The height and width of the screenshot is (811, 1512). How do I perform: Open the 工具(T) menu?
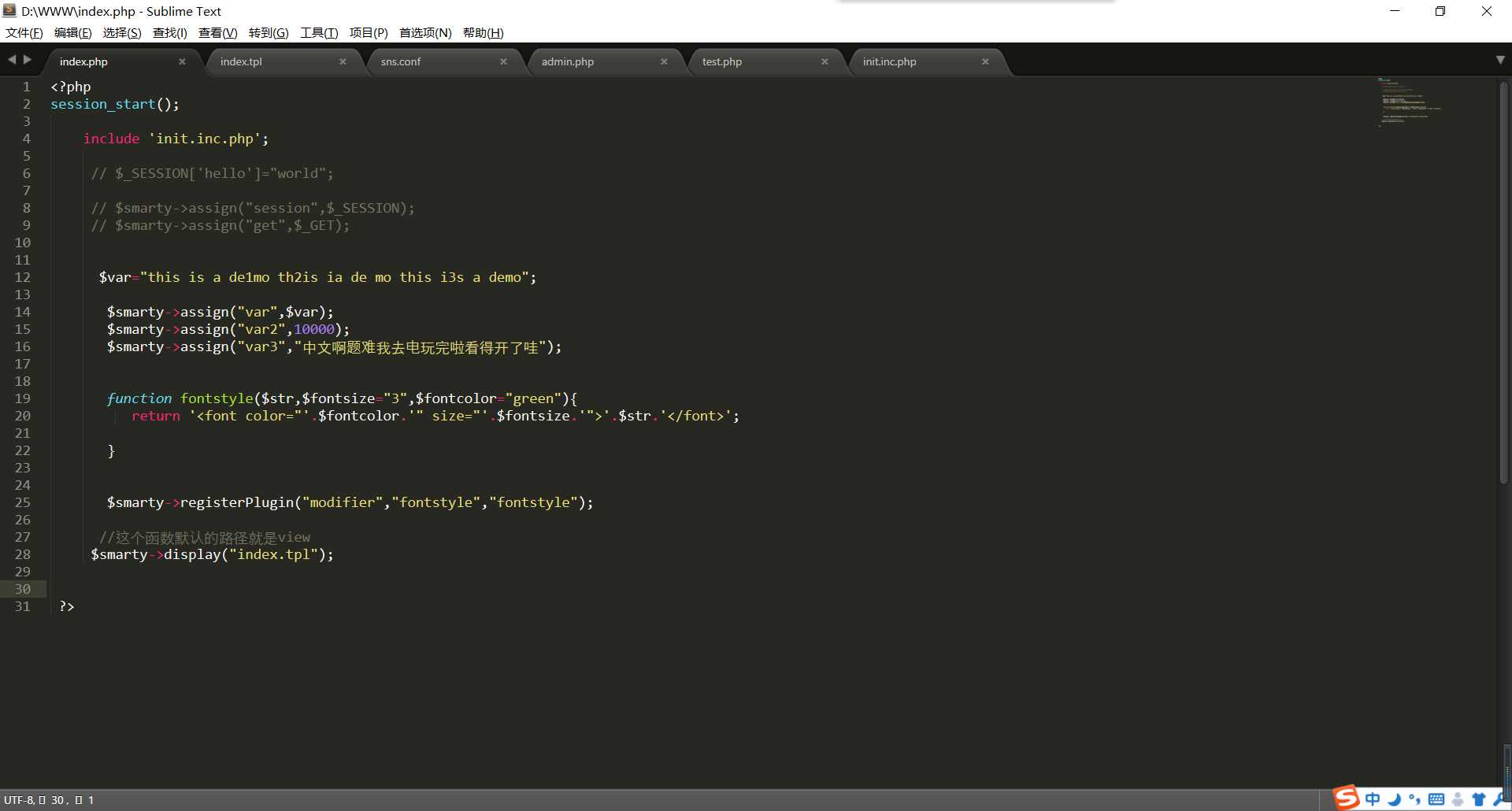(319, 32)
